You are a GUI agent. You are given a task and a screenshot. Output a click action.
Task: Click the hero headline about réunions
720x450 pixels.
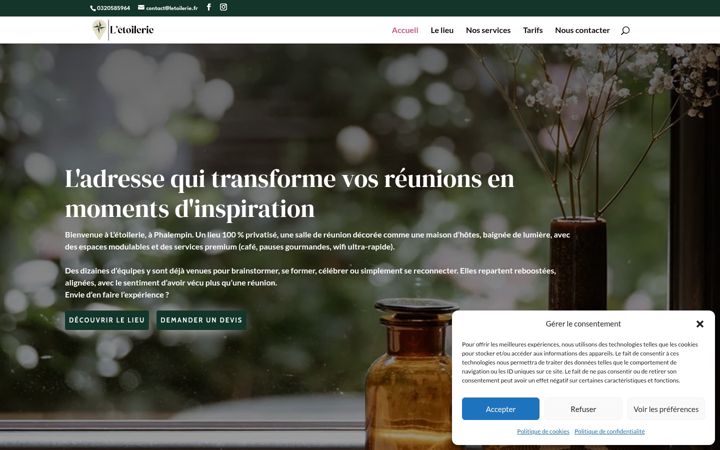289,193
